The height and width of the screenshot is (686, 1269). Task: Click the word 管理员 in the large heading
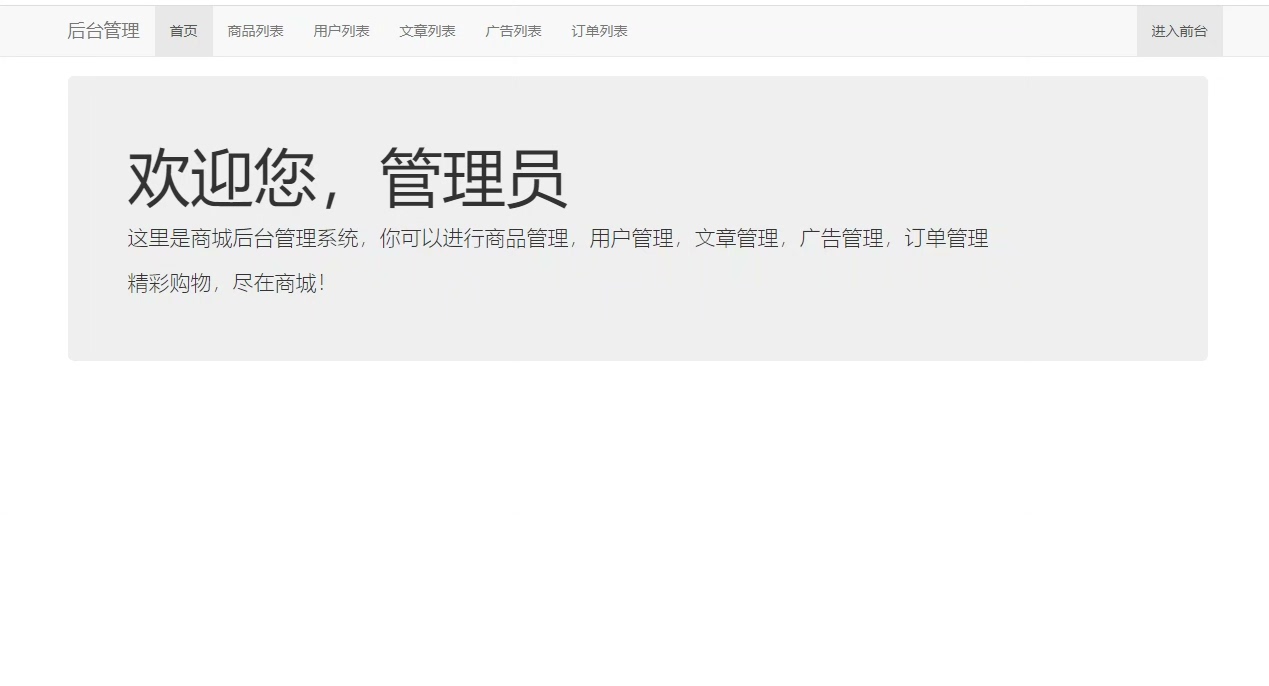coord(474,178)
